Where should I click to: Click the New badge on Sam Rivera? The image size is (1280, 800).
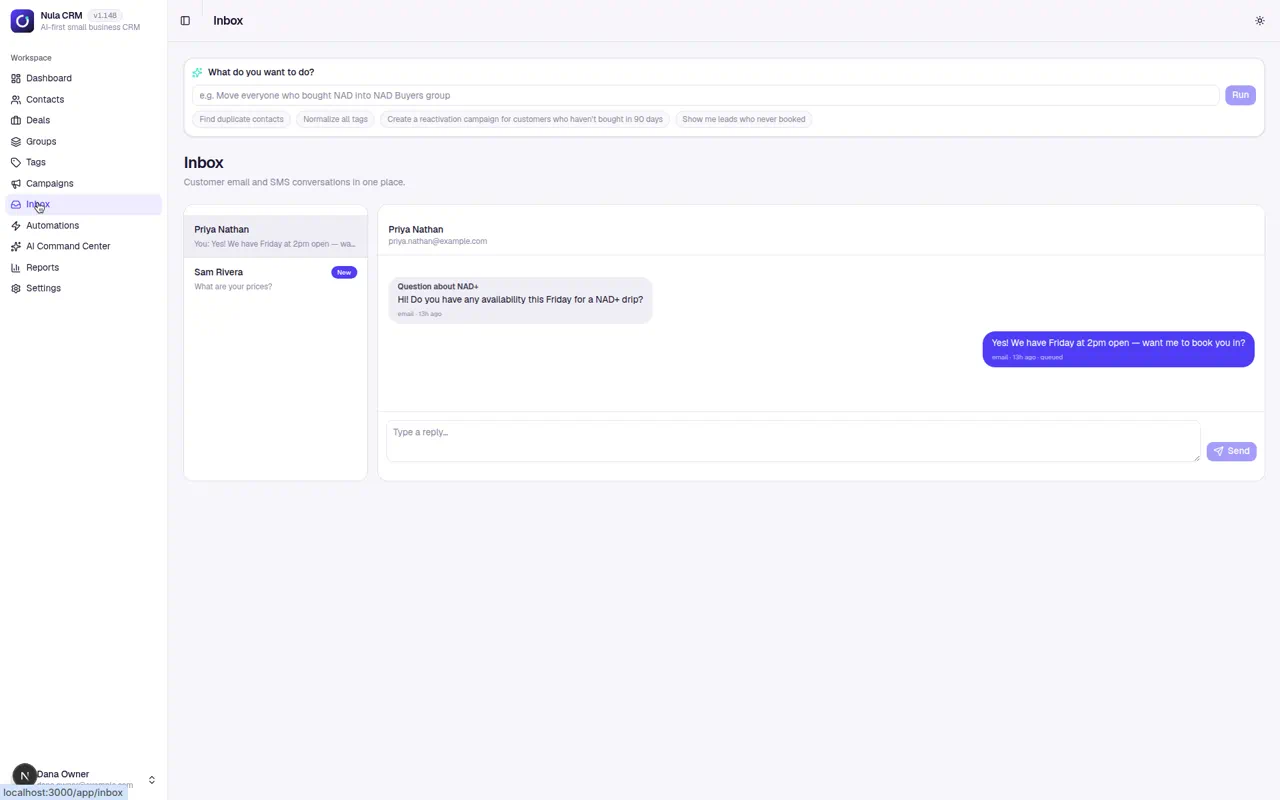(344, 272)
